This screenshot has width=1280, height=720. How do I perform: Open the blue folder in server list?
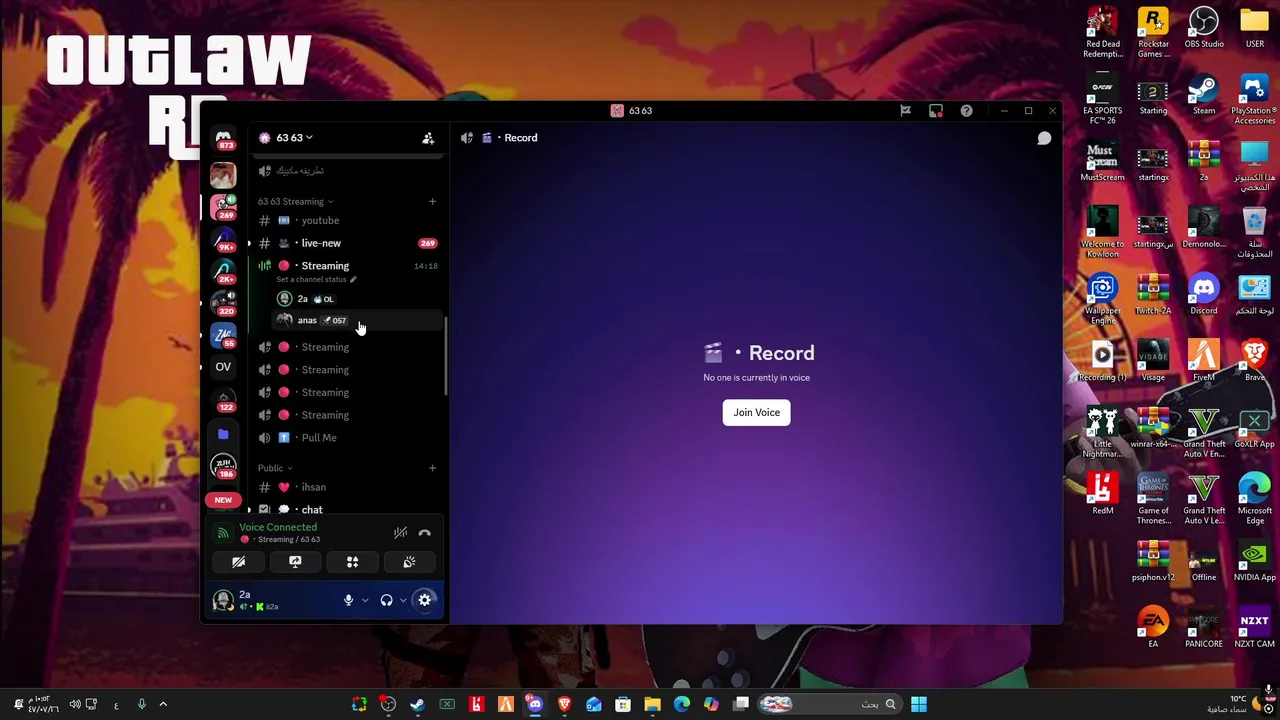pos(223,435)
